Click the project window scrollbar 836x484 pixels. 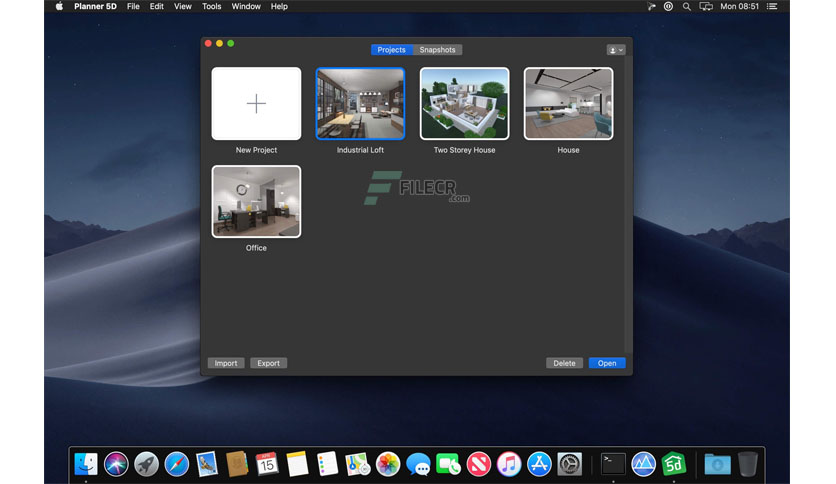[x=628, y=205]
